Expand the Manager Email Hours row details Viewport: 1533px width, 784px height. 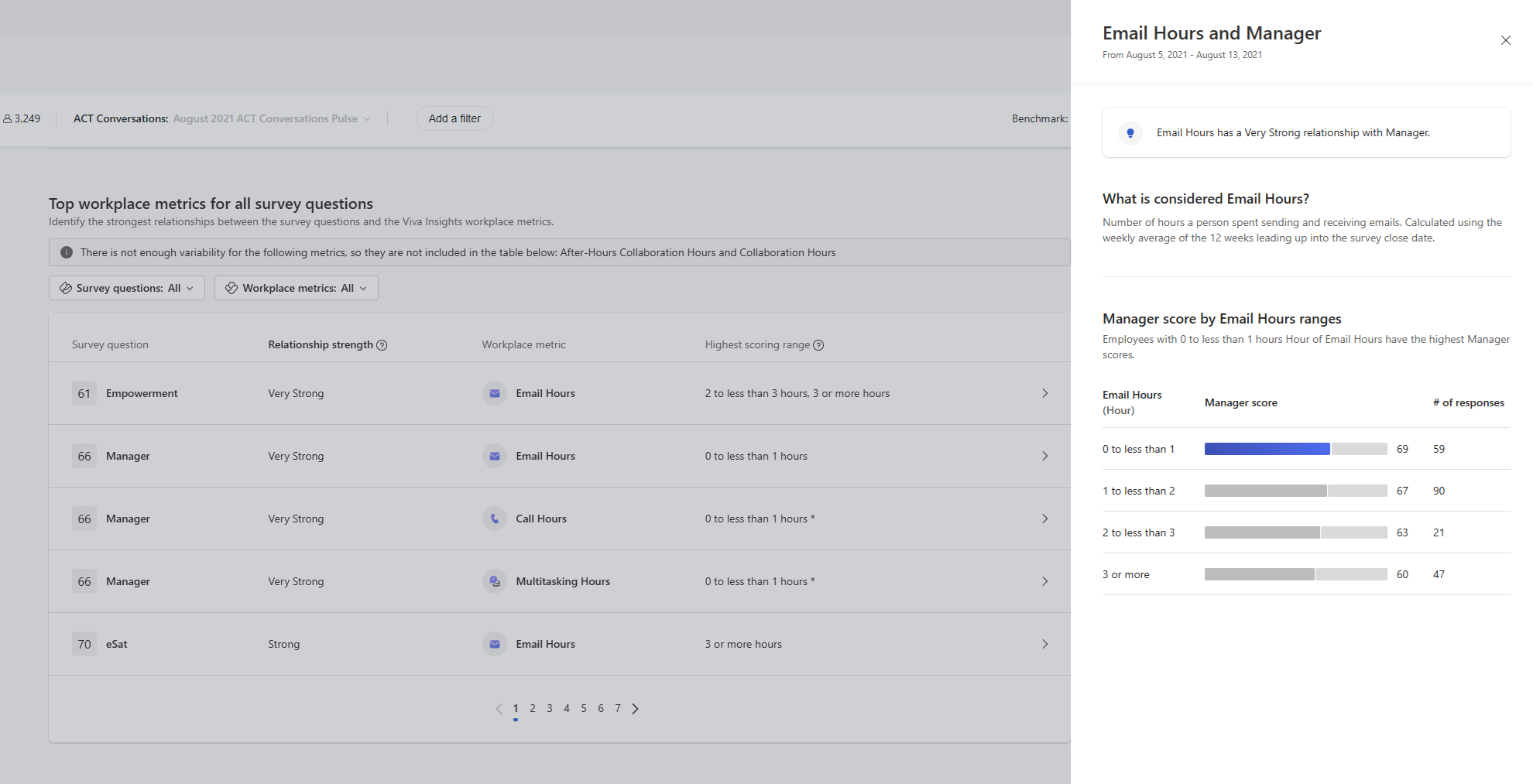(x=1044, y=456)
